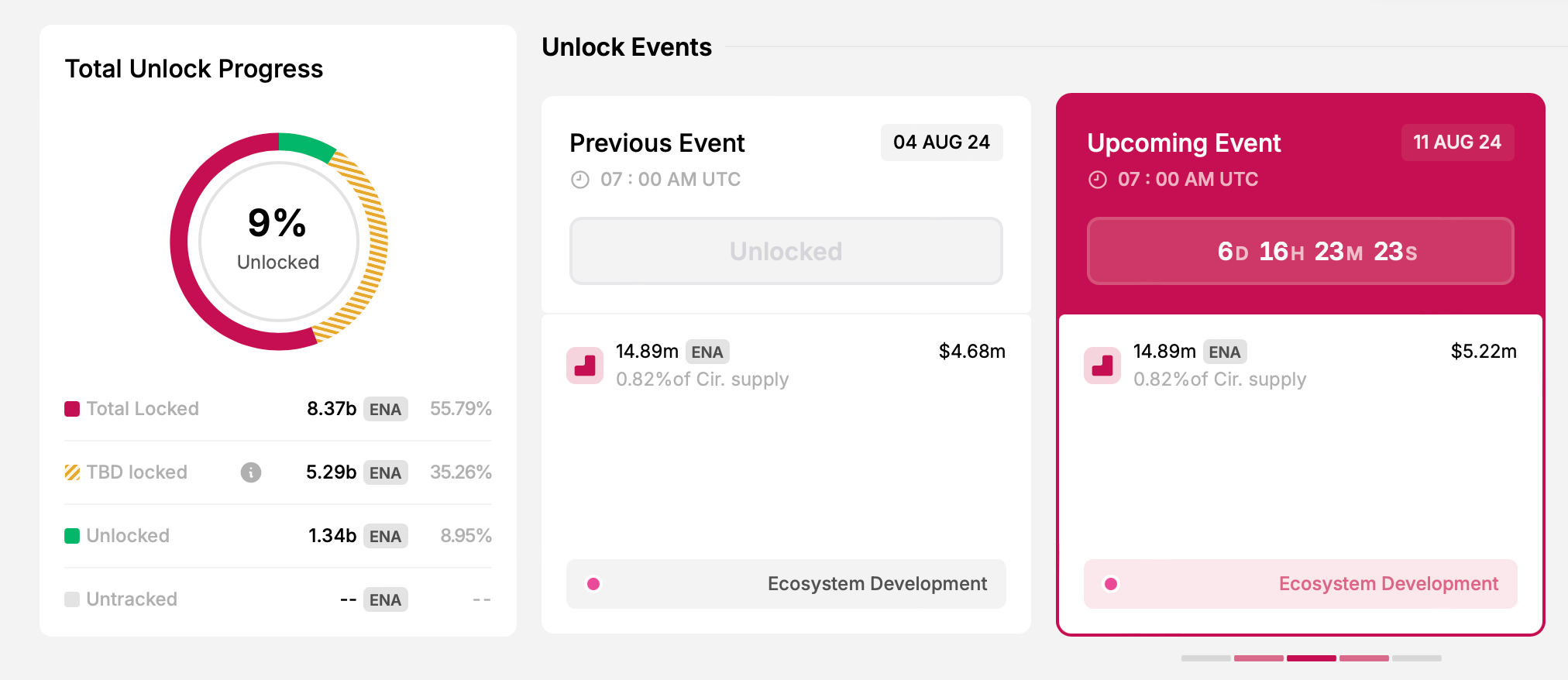Click the 11 AUG 24 date badge

coord(1457,143)
